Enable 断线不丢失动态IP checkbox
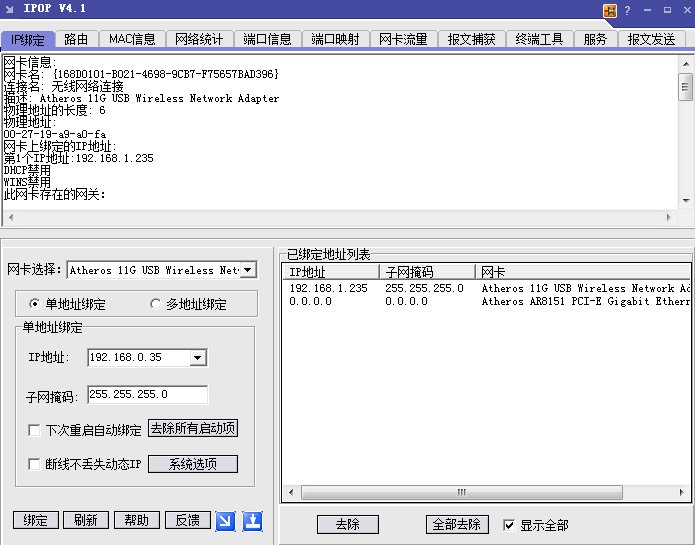The width and height of the screenshot is (695, 545). [x=34, y=464]
